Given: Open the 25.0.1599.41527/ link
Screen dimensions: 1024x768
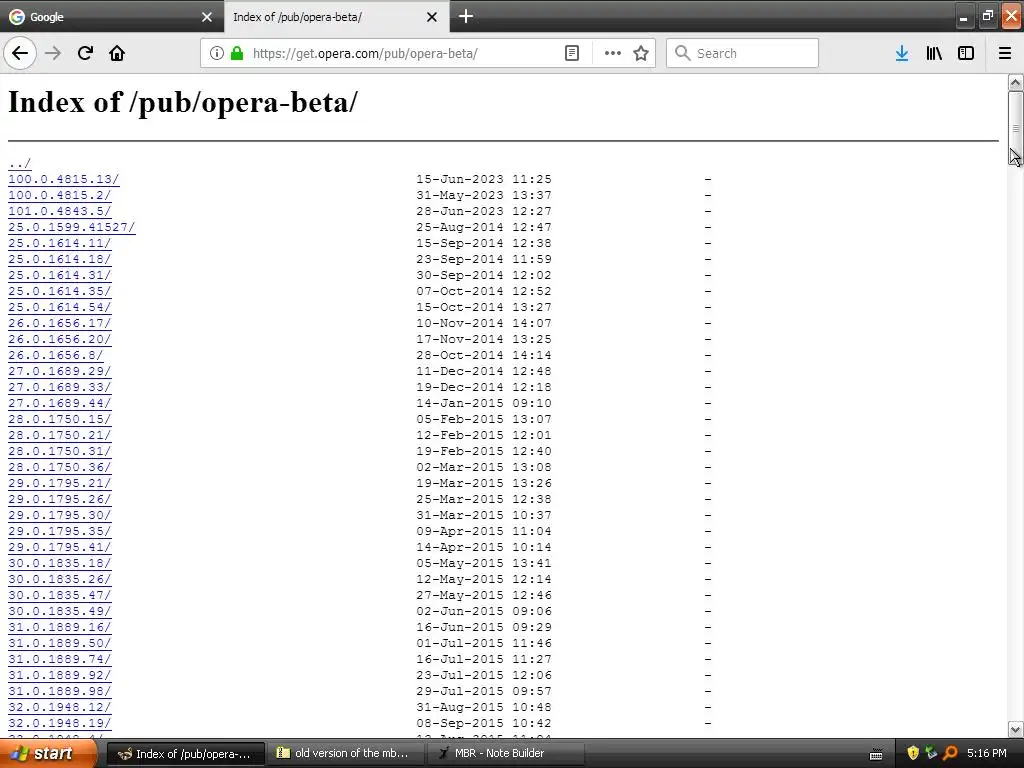Looking at the screenshot, I should (x=72, y=227).
